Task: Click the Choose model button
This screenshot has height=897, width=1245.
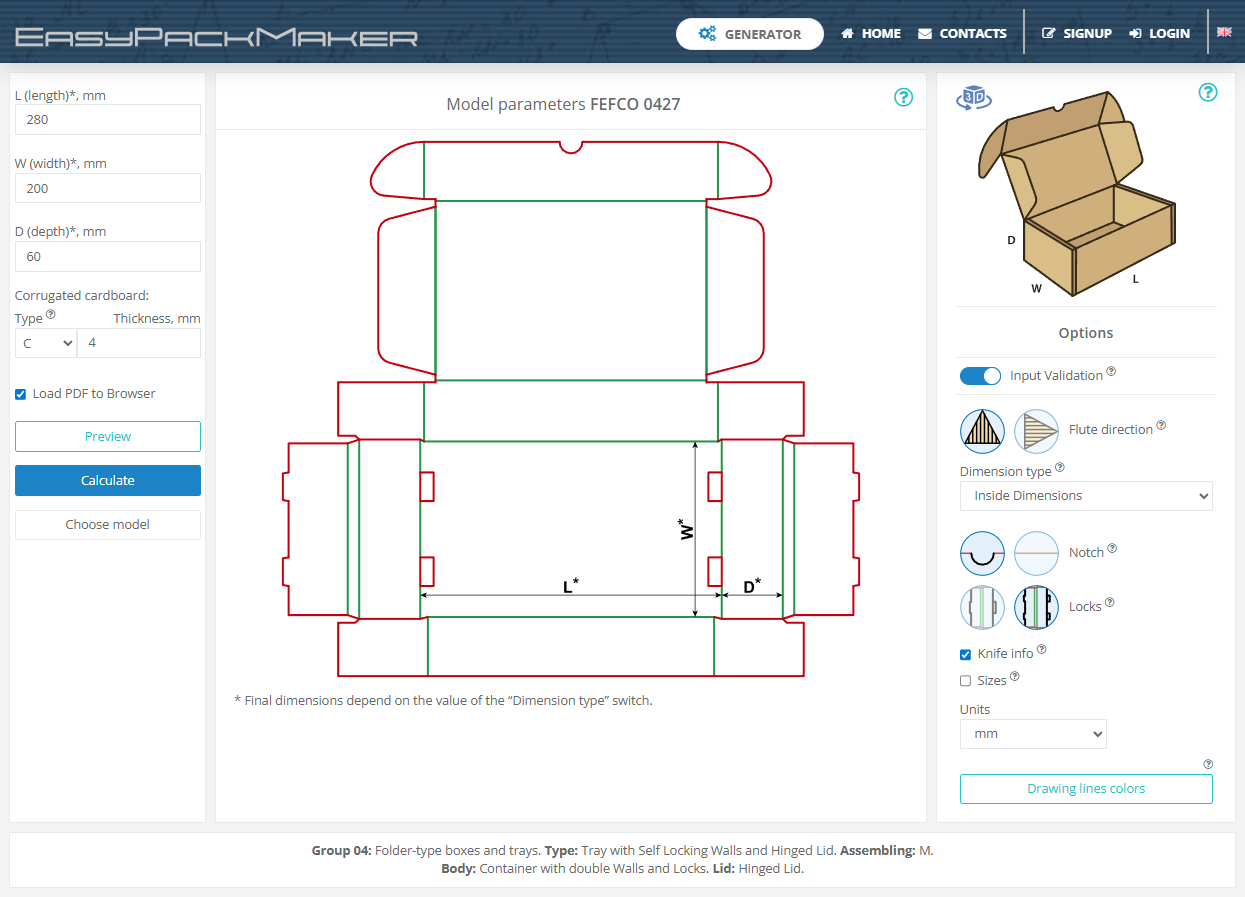Action: [x=108, y=525]
